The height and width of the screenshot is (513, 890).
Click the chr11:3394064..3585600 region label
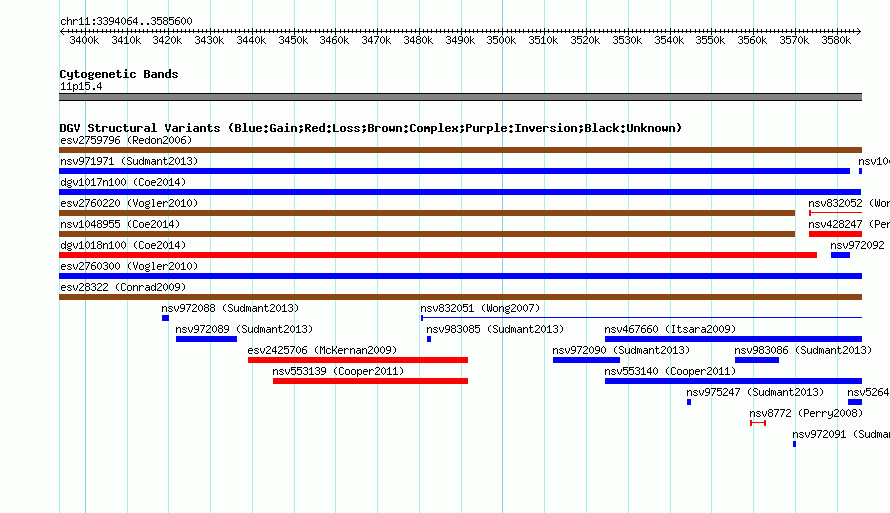tap(126, 21)
